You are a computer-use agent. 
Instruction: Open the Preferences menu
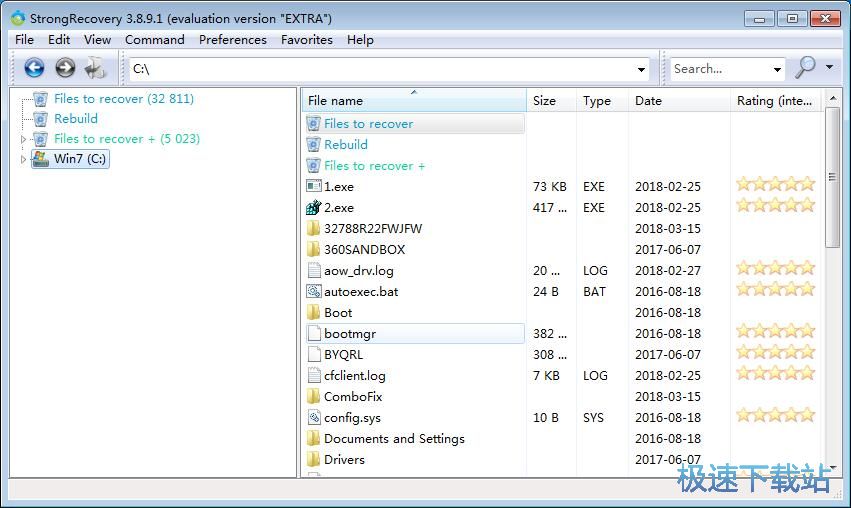pos(232,40)
